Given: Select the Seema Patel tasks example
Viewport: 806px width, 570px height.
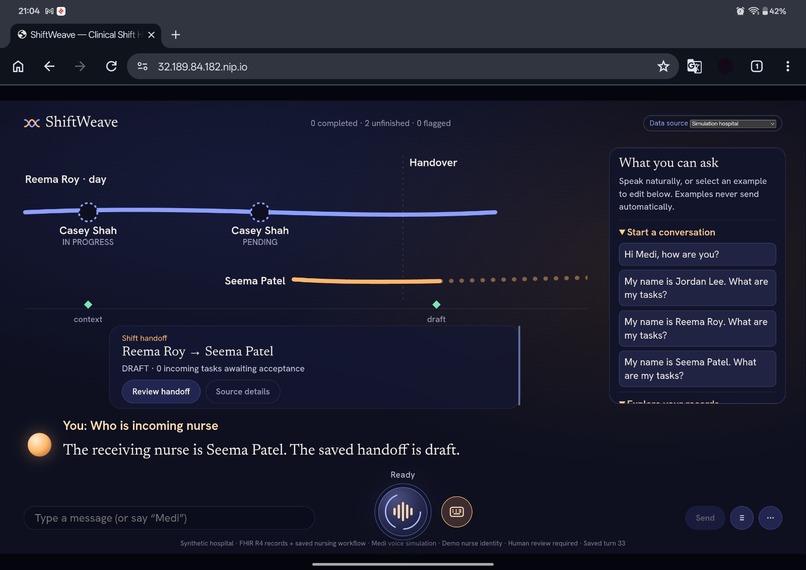Looking at the screenshot, I should [x=697, y=369].
